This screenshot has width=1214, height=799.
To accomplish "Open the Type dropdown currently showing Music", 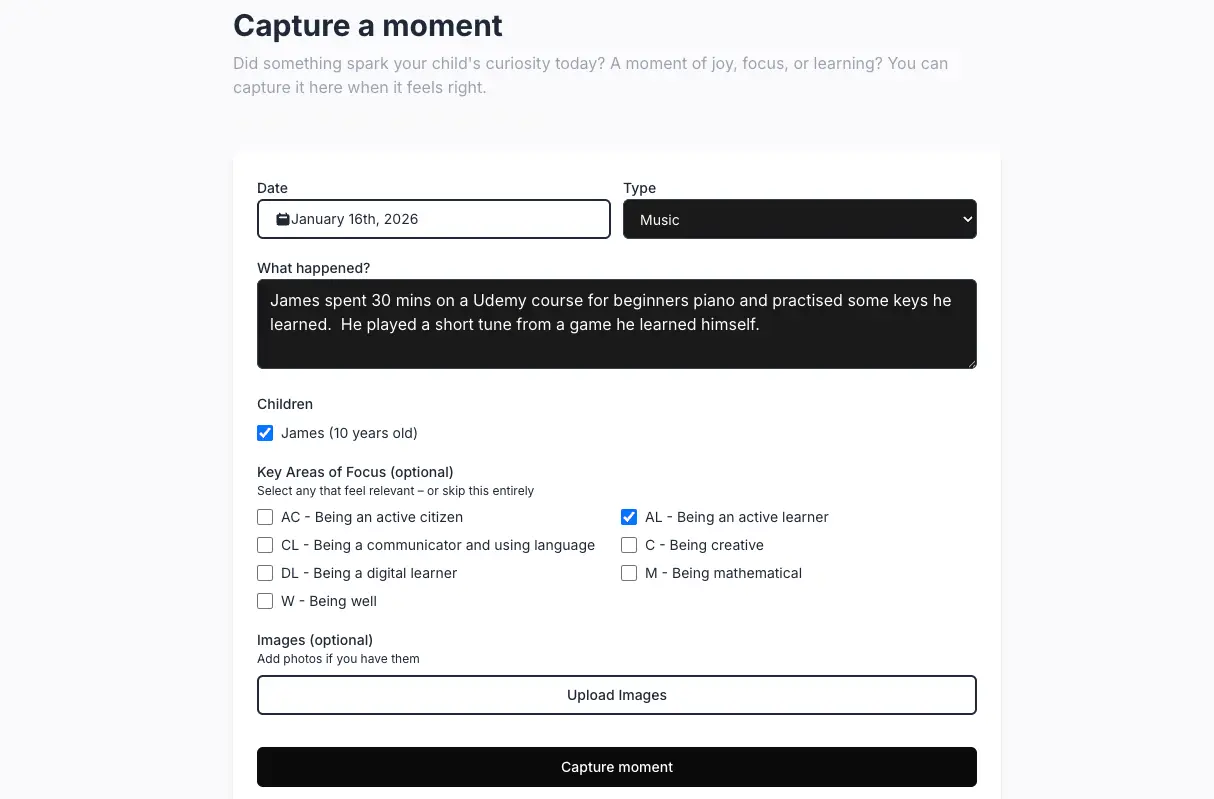I will pos(800,218).
